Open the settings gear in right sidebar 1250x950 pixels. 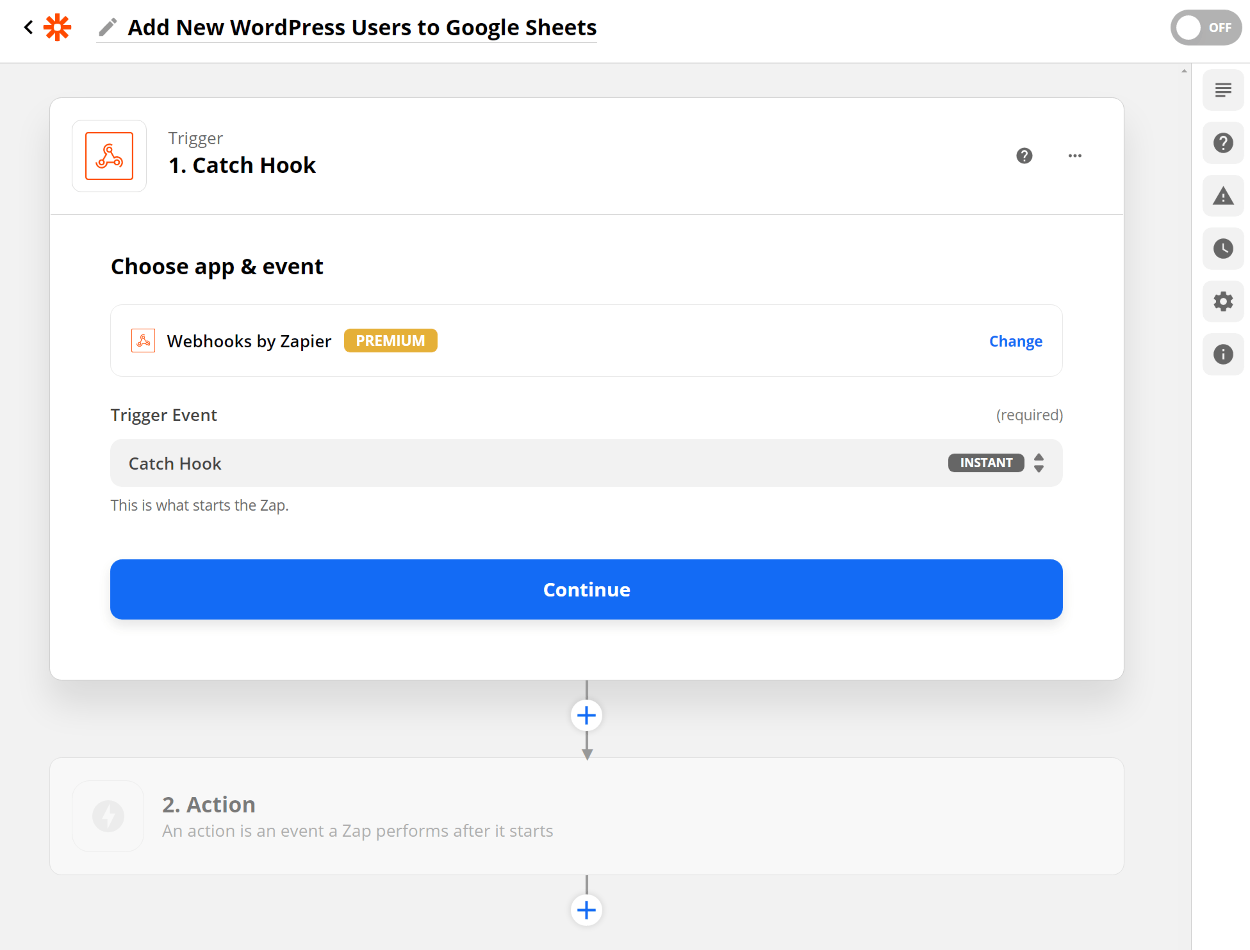1223,301
